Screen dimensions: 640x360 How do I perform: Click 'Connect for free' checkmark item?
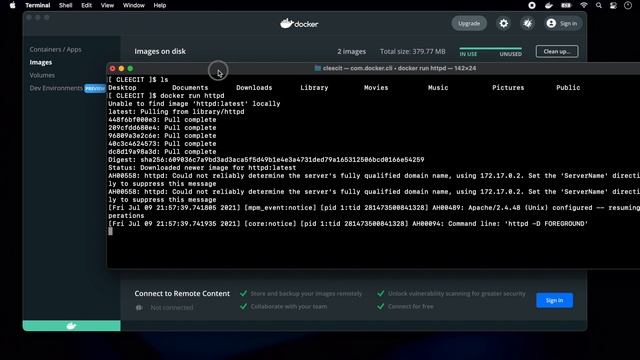(x=405, y=307)
